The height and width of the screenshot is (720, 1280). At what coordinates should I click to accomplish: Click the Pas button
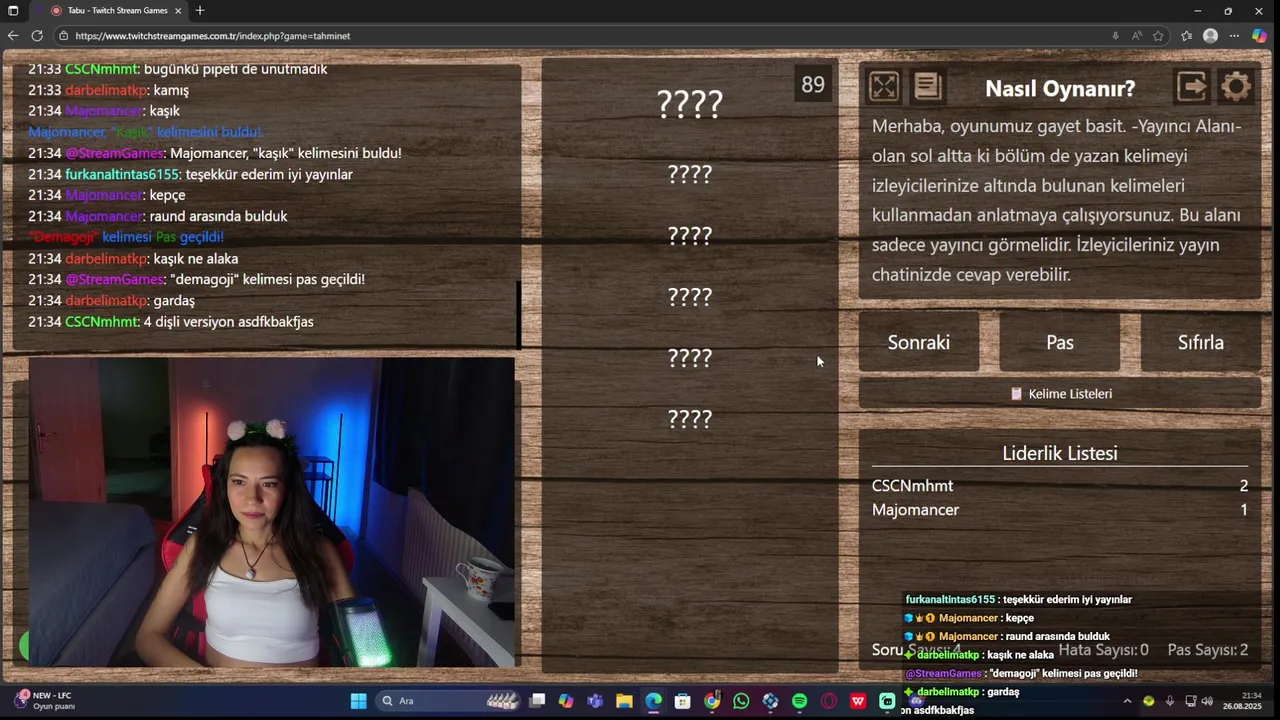[1060, 342]
